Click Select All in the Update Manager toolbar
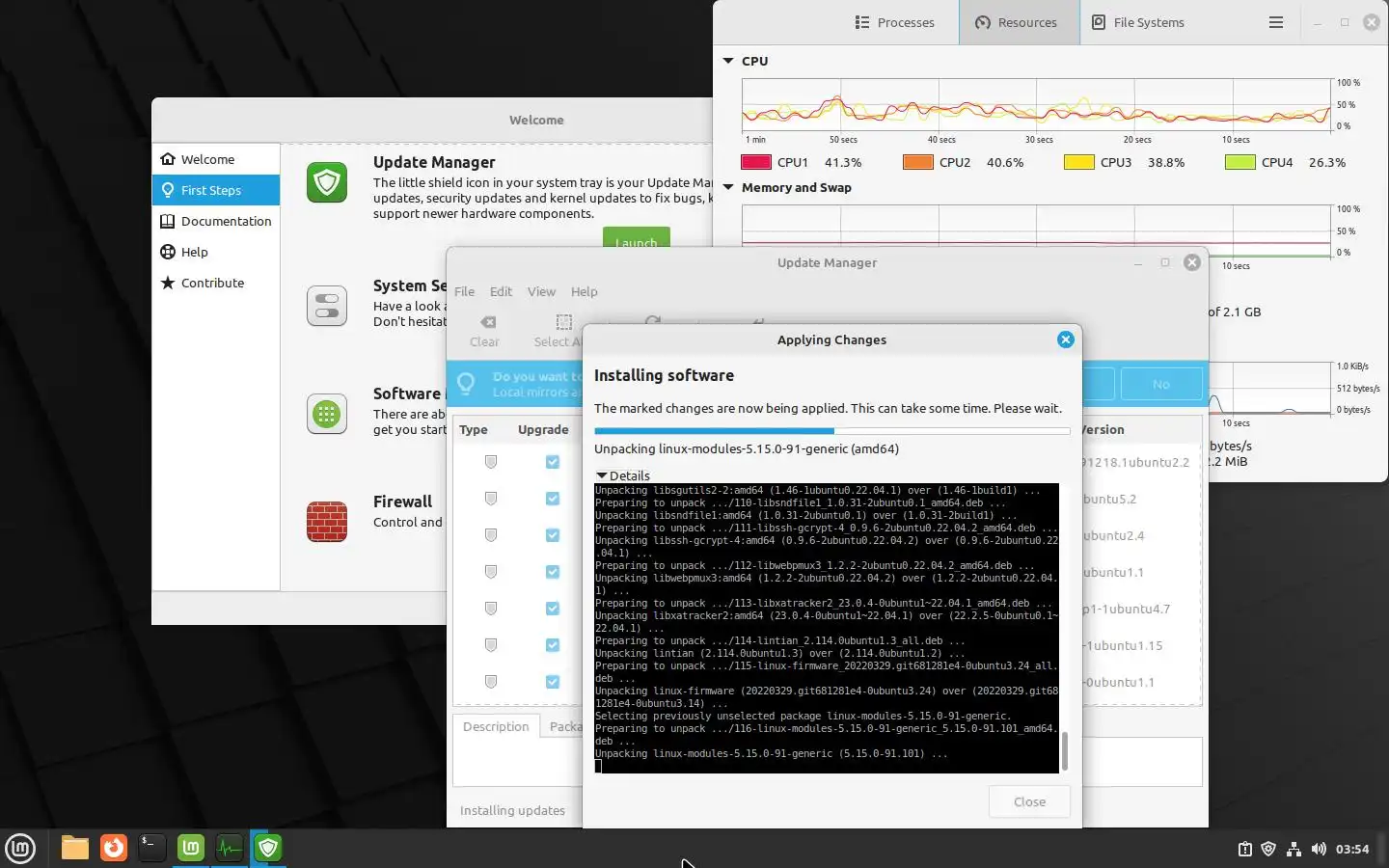This screenshot has width=1389, height=868. [x=558, y=331]
